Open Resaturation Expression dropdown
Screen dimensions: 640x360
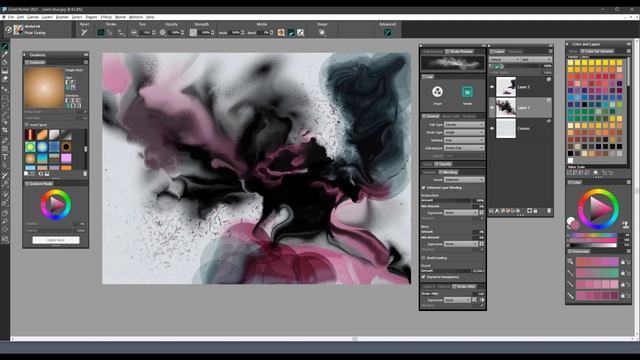pos(460,213)
